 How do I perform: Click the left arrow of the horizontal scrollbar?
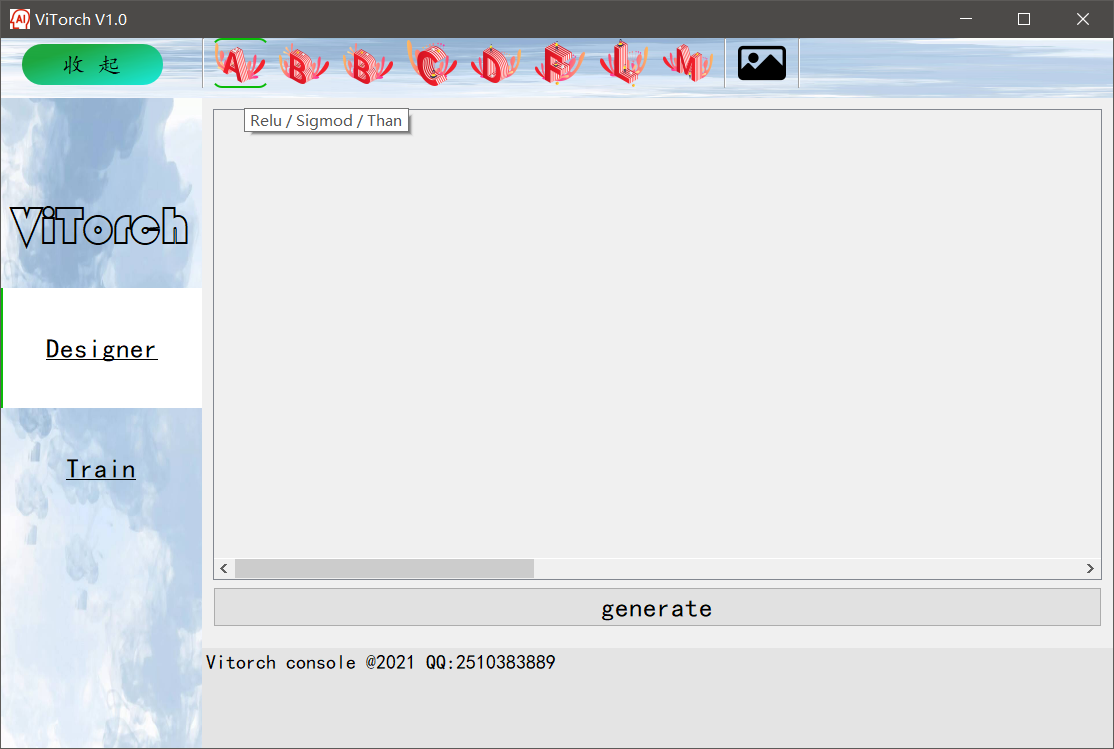[x=224, y=569]
